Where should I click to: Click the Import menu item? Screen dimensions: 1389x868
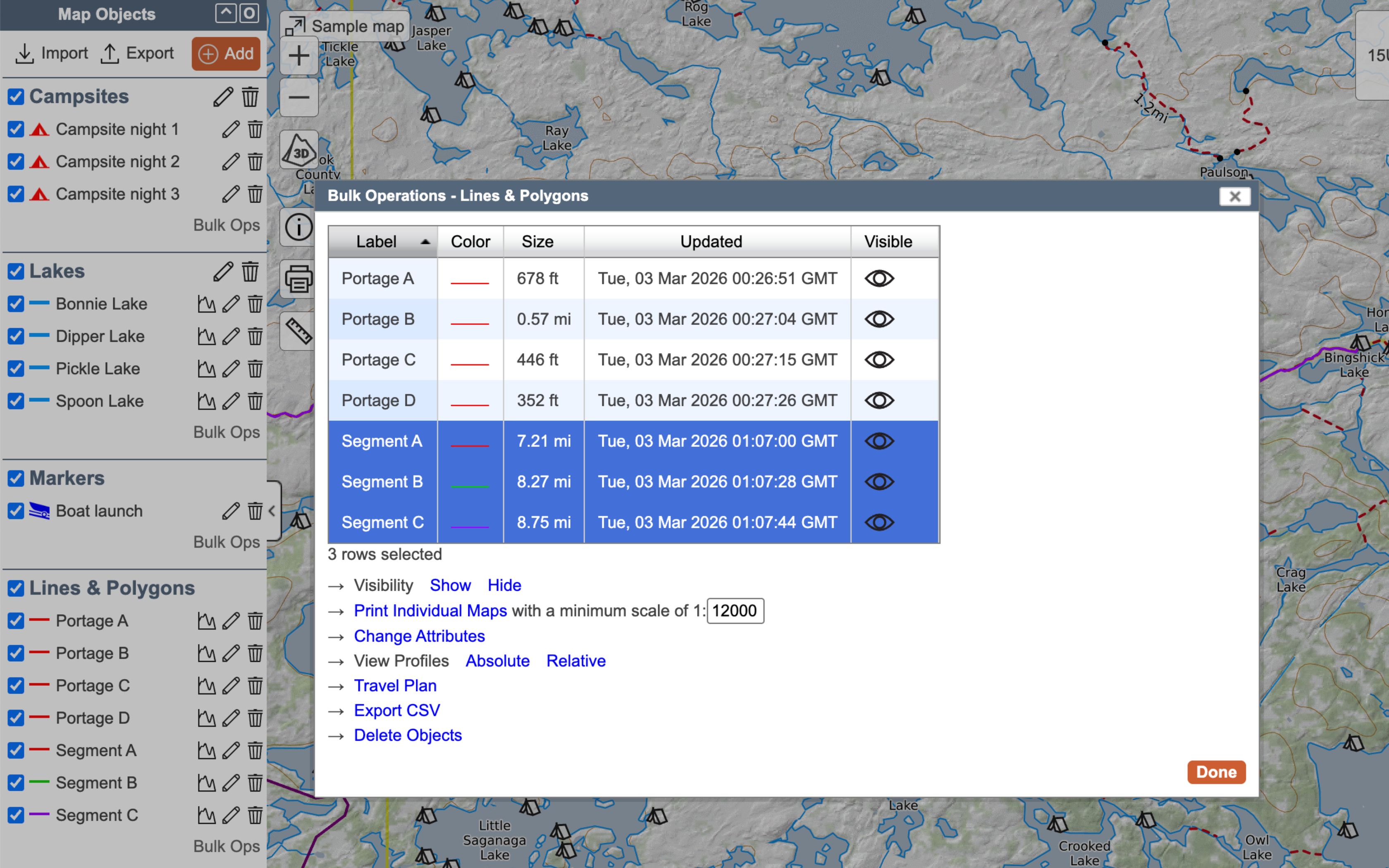pos(52,53)
